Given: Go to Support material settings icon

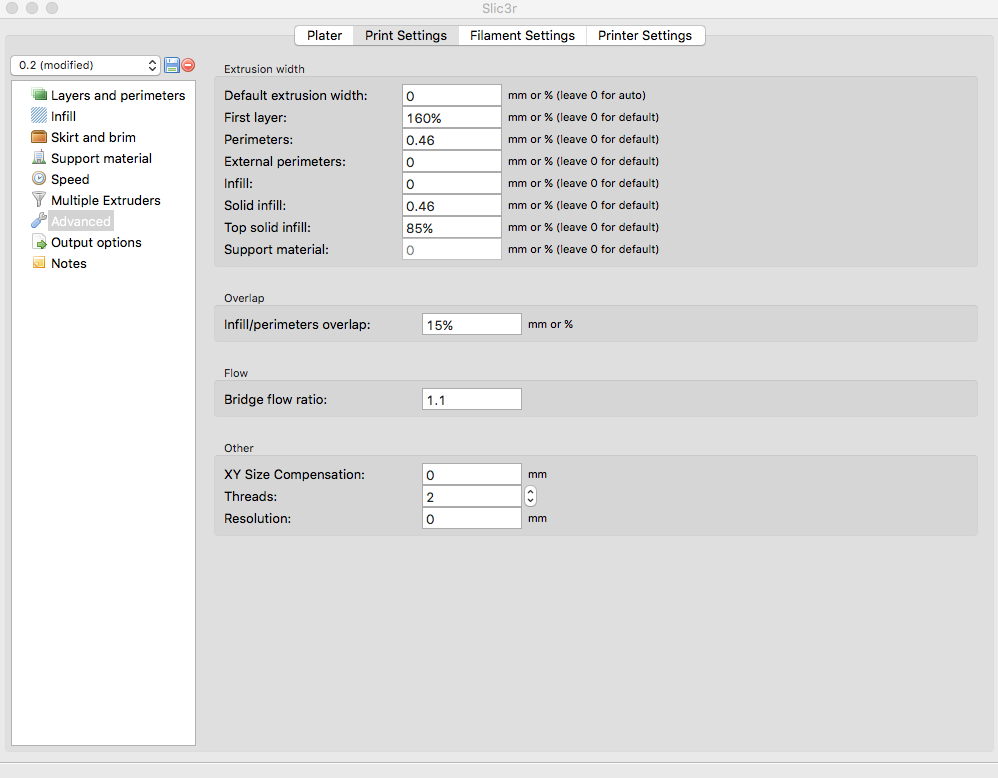Looking at the screenshot, I should tap(39, 158).
